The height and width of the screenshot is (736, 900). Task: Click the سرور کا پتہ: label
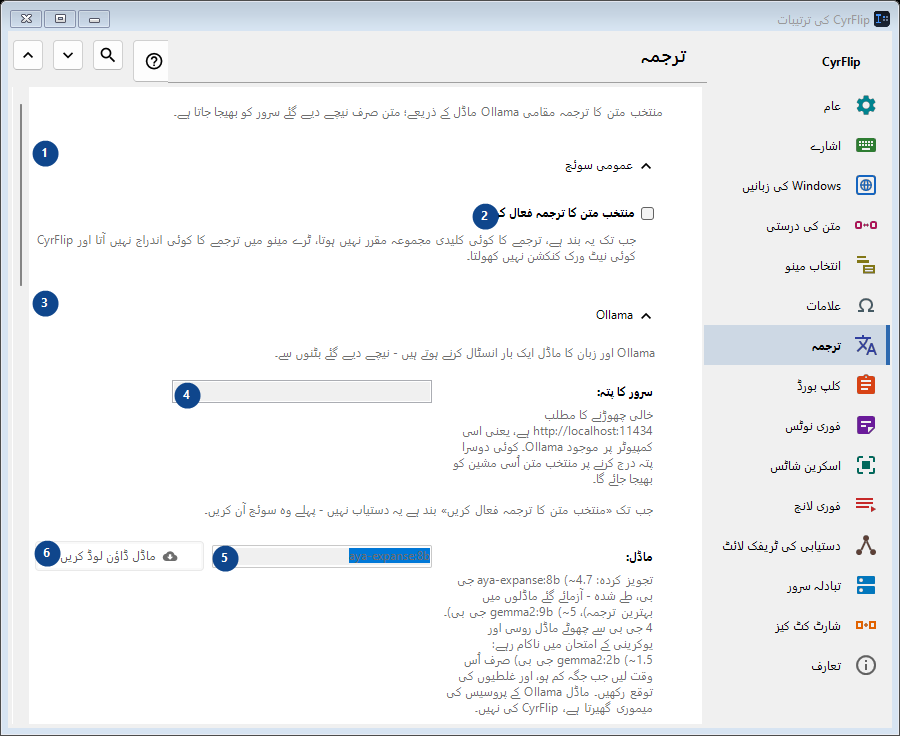tap(624, 393)
